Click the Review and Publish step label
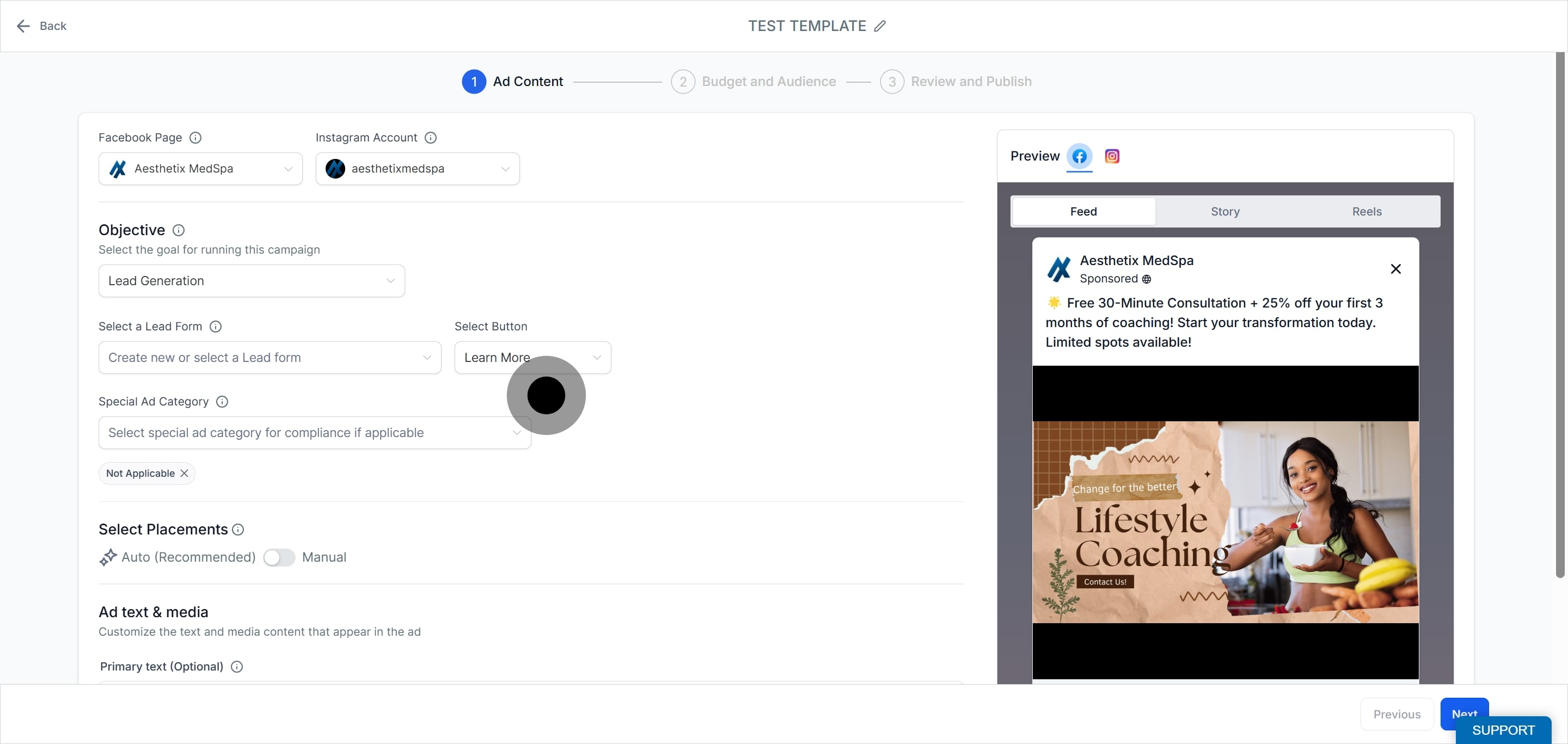Screen dimensions: 1568x744 point(971,82)
